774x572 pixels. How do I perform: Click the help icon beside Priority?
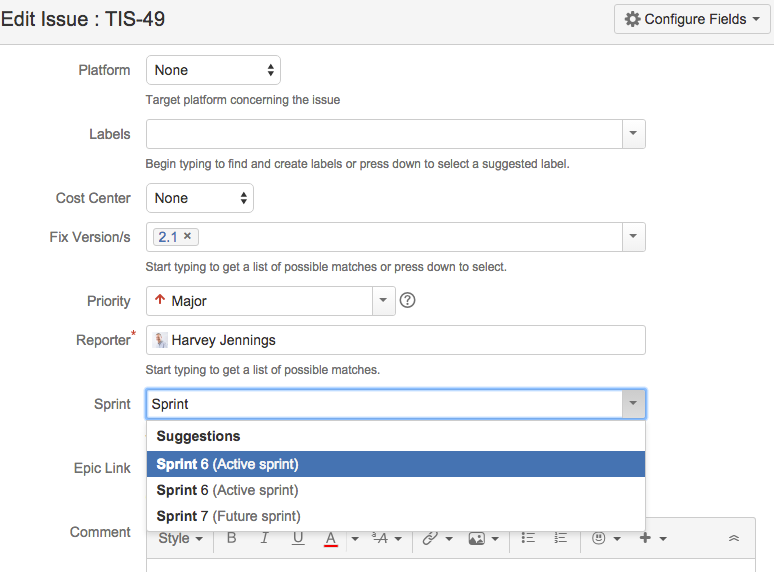407,300
